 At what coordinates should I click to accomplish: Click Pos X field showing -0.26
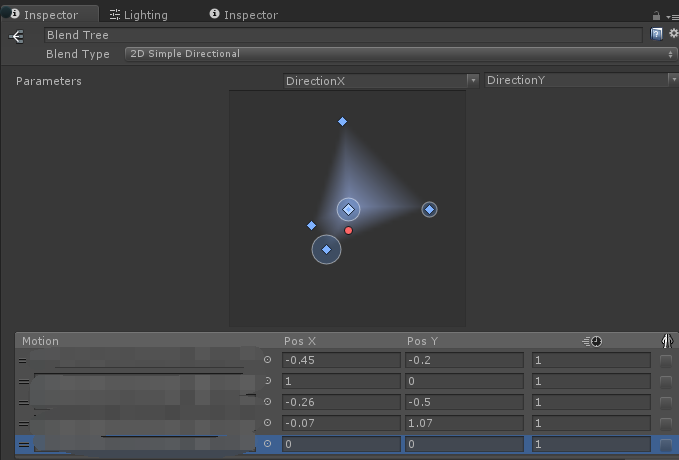341,402
